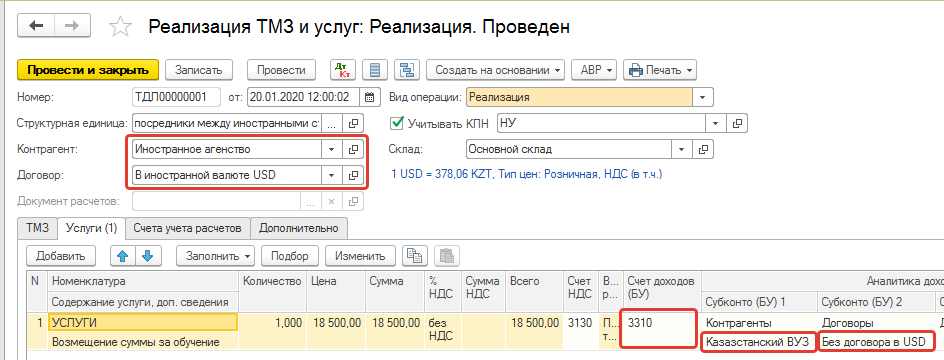Select the УСЛУГИ nomenclature cell
Screen dimensions: 944x360
point(143,323)
